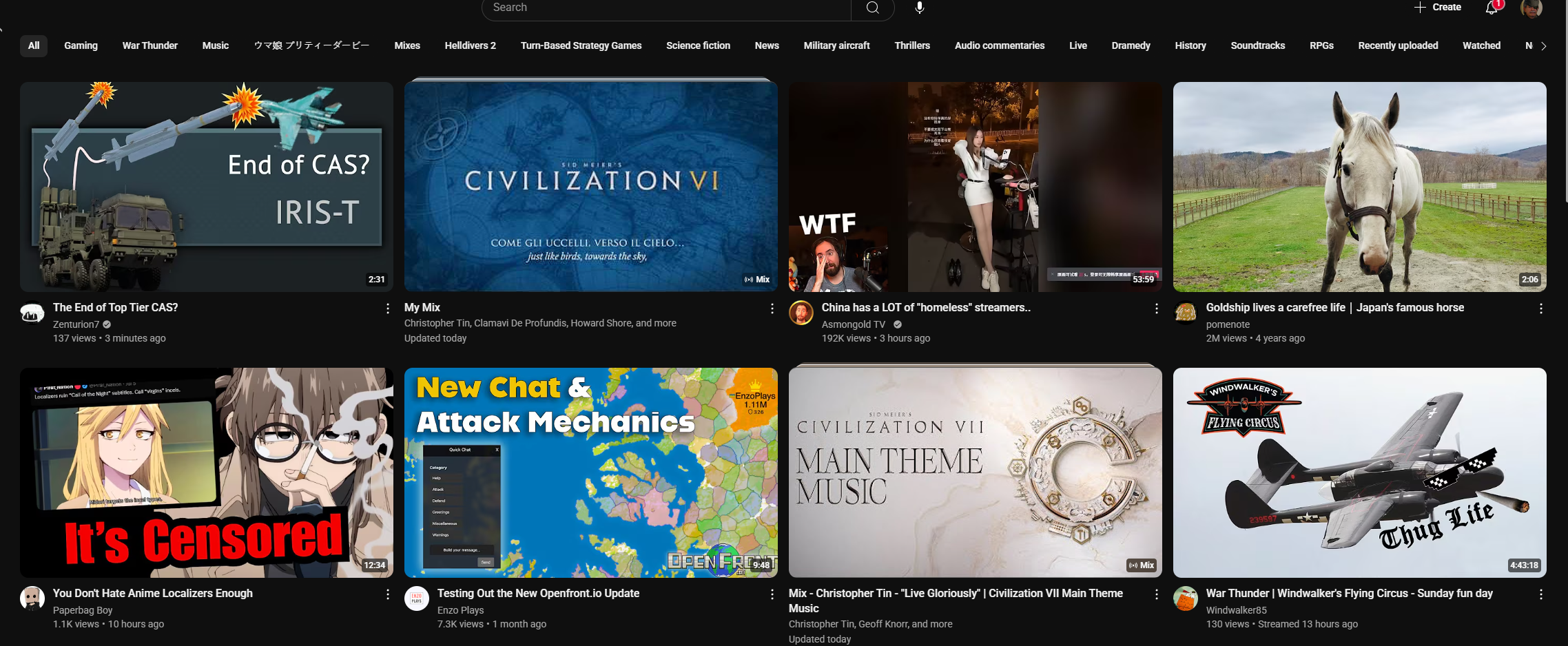Open options menu for Goldship lives a carefree life
Image resolution: width=1568 pixels, height=646 pixels.
pyautogui.click(x=1541, y=309)
